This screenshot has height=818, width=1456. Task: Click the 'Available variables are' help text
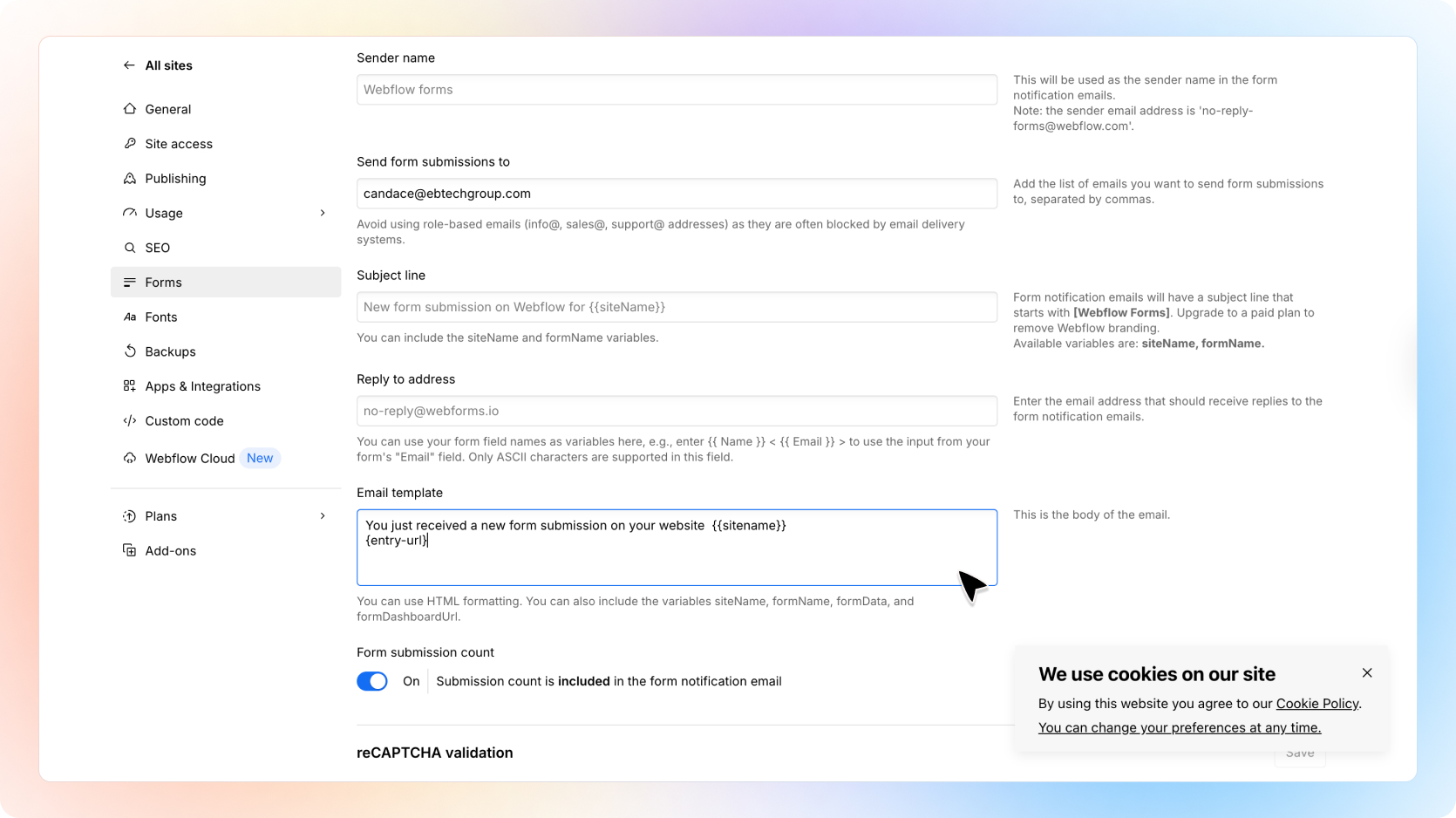tap(1139, 344)
